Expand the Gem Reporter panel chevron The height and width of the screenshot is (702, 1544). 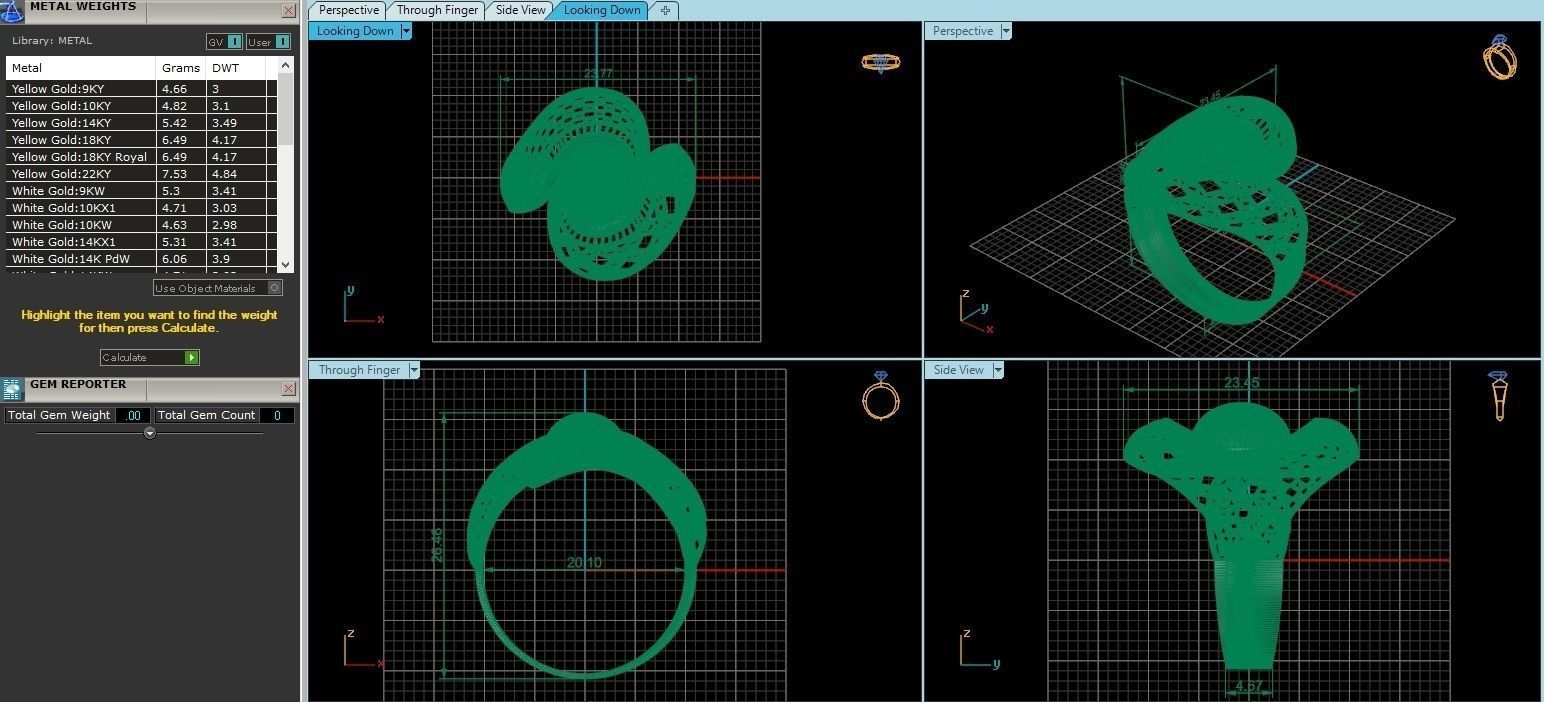pos(150,433)
